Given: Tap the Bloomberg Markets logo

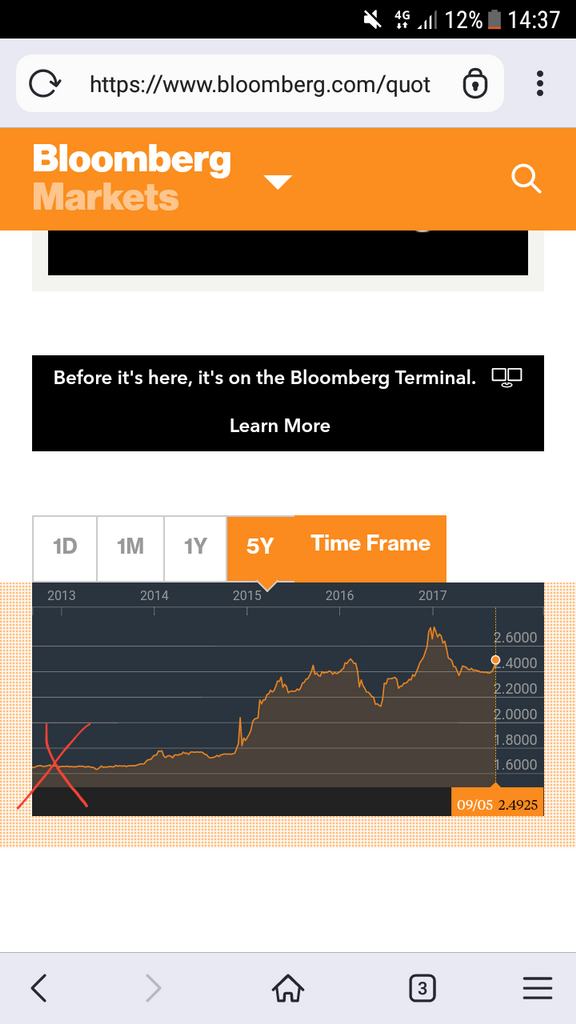Looking at the screenshot, I should 131,178.
